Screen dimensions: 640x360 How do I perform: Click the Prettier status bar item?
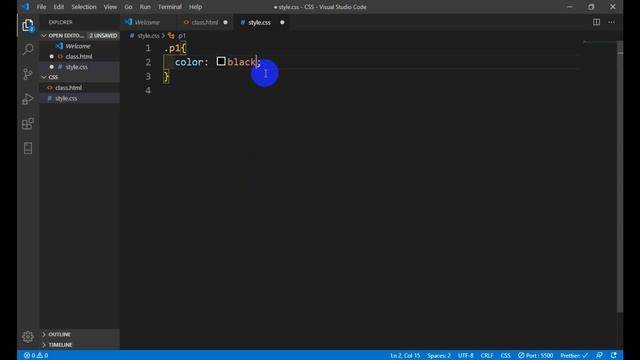[574, 356]
